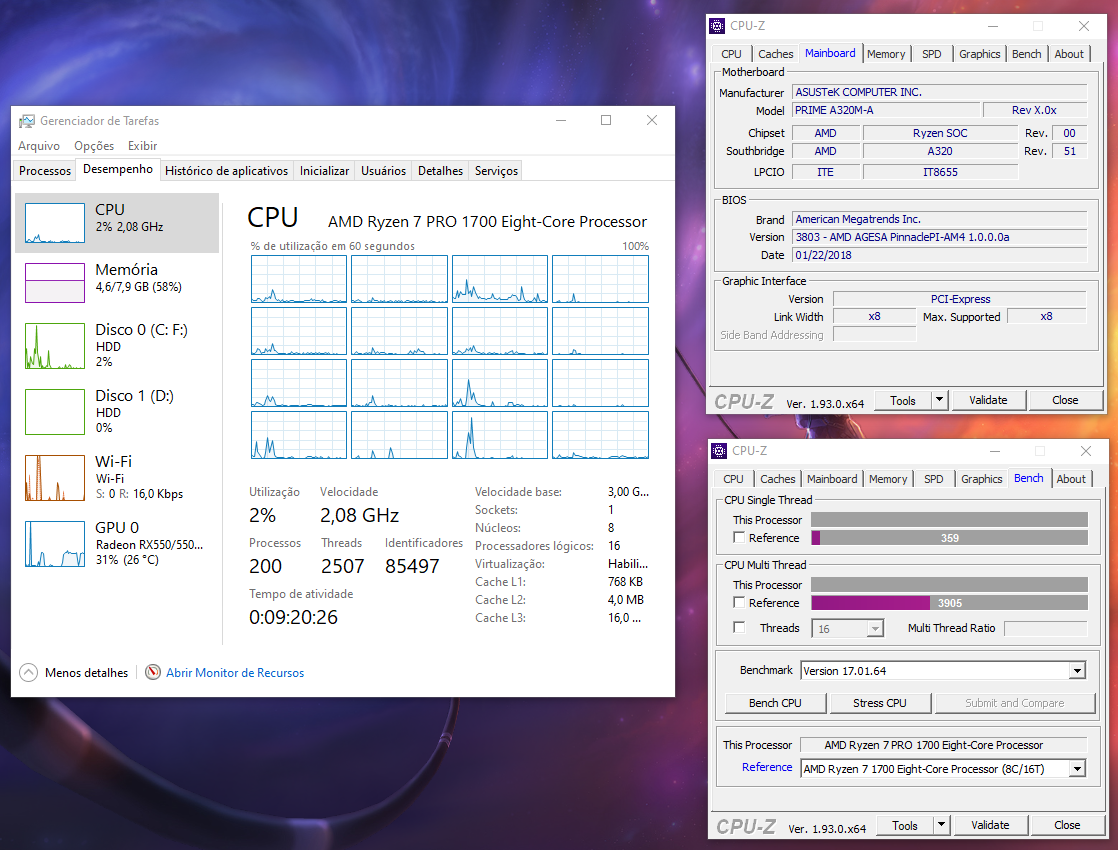Click the Menos detalhes label

[x=86, y=672]
